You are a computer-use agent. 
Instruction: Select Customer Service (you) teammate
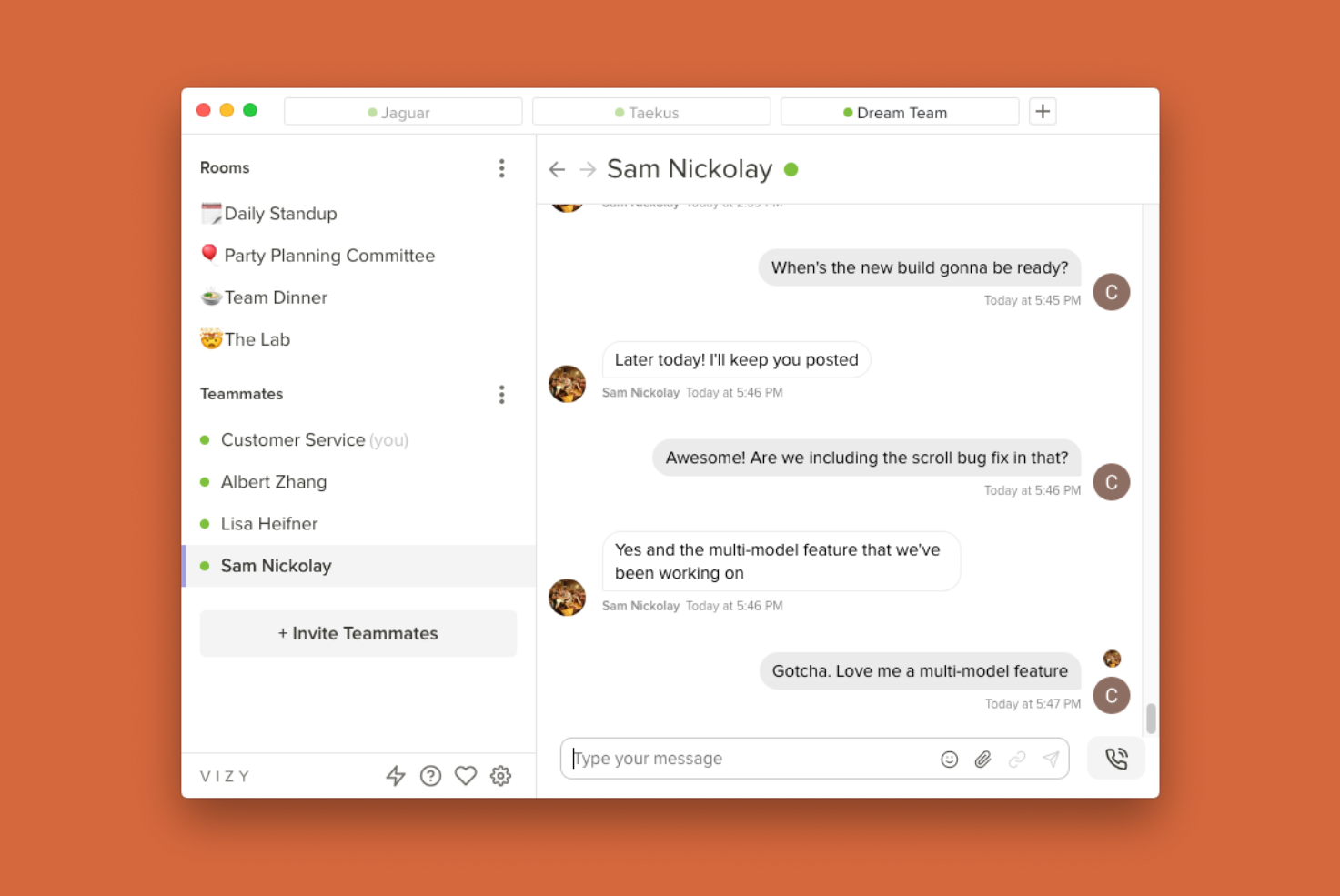359,440
